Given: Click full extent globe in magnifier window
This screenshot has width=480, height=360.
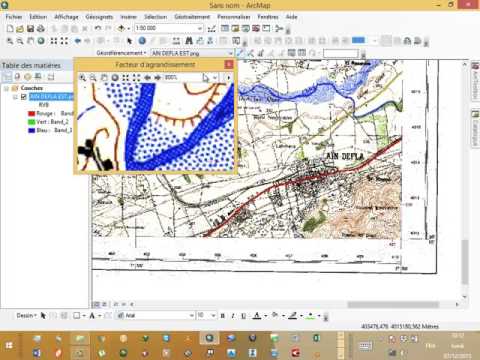Looking at the screenshot, I should point(115,78).
